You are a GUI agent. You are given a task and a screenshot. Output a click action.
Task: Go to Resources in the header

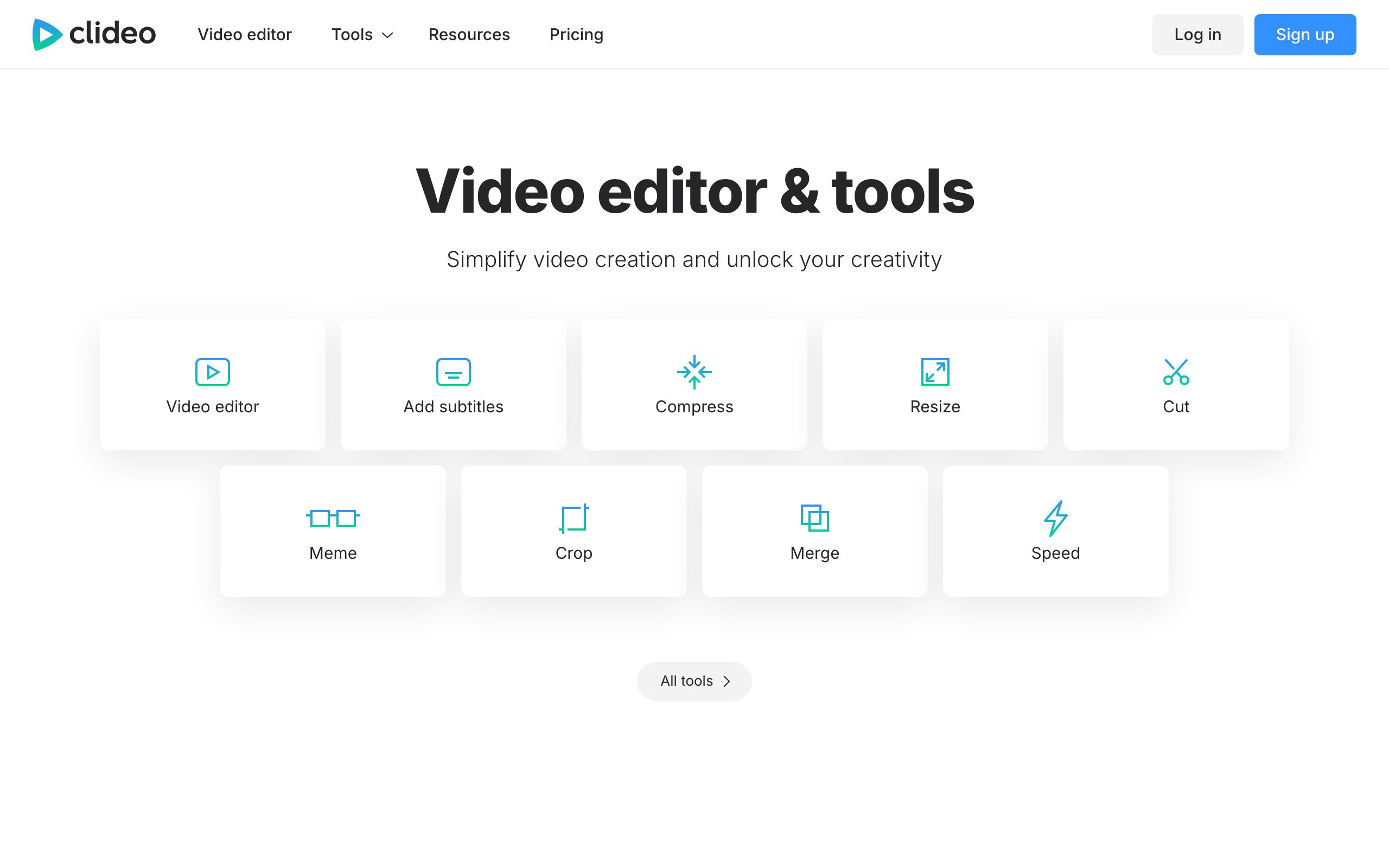[469, 34]
